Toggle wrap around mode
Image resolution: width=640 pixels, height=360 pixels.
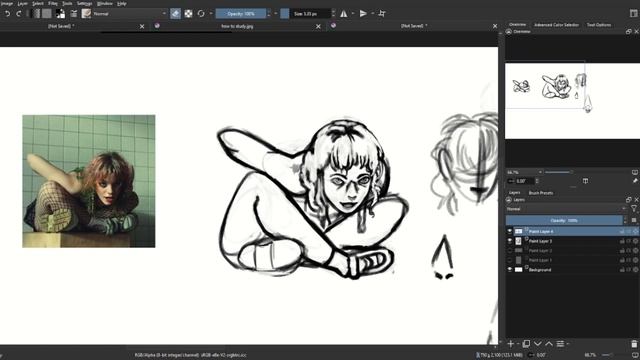382,14
